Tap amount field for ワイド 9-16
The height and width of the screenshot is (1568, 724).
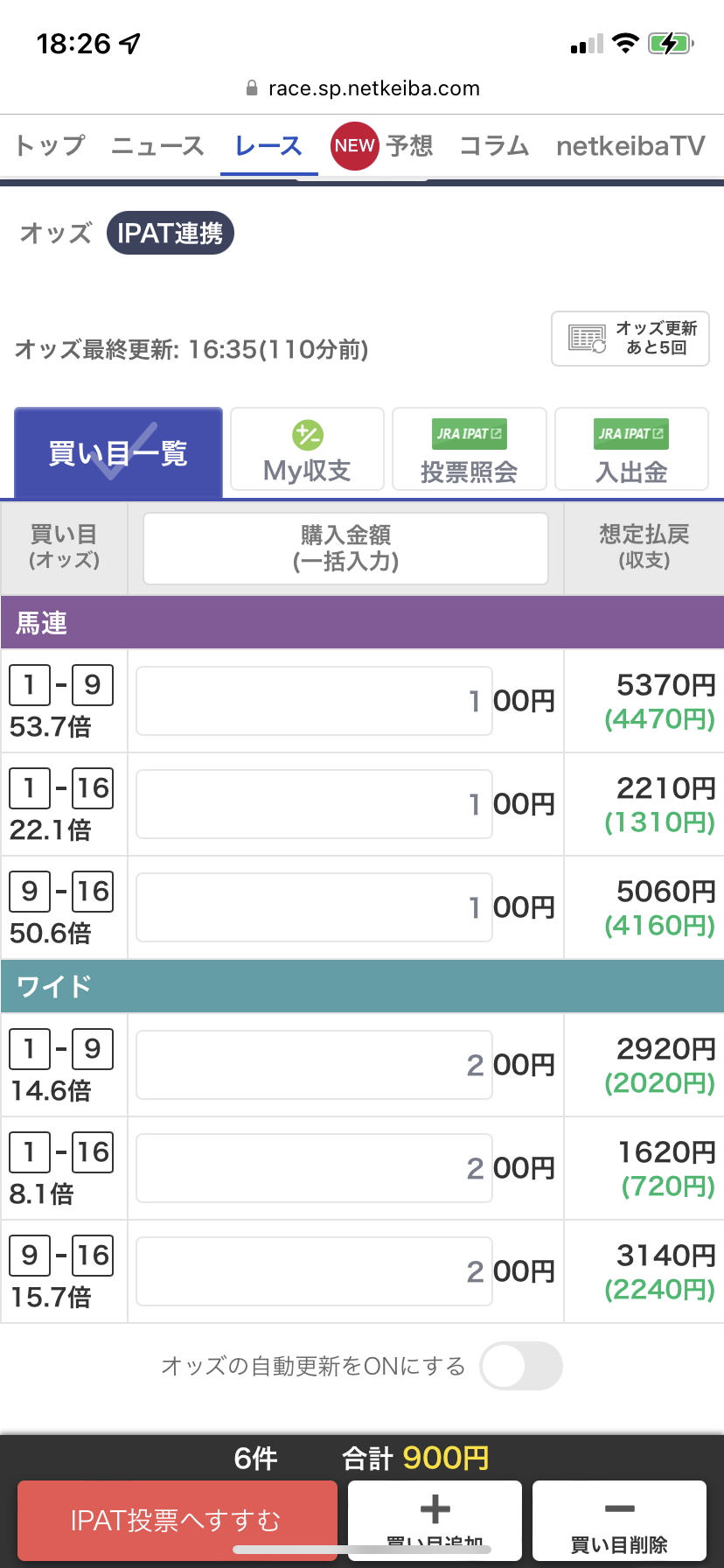click(314, 1271)
